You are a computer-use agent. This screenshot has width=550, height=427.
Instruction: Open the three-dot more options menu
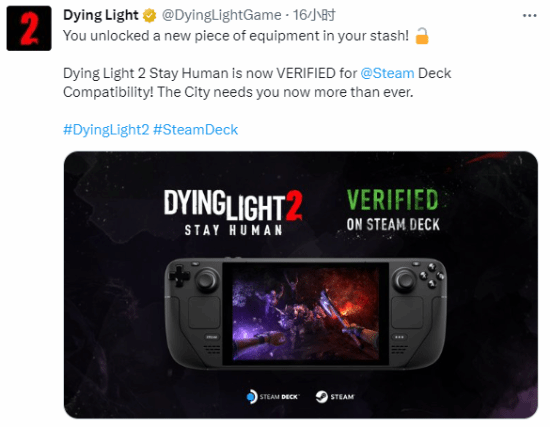pyautogui.click(x=529, y=15)
